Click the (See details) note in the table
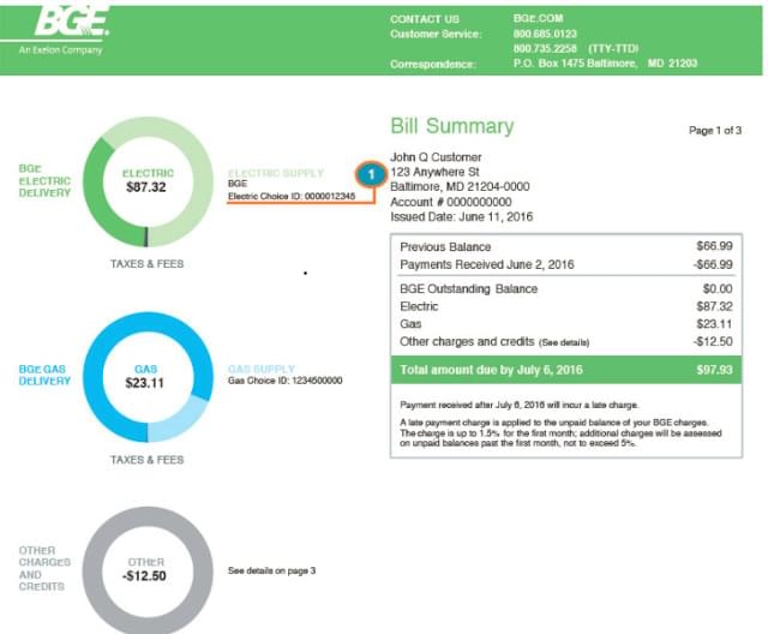This screenshot has width=768, height=634. pos(564,342)
